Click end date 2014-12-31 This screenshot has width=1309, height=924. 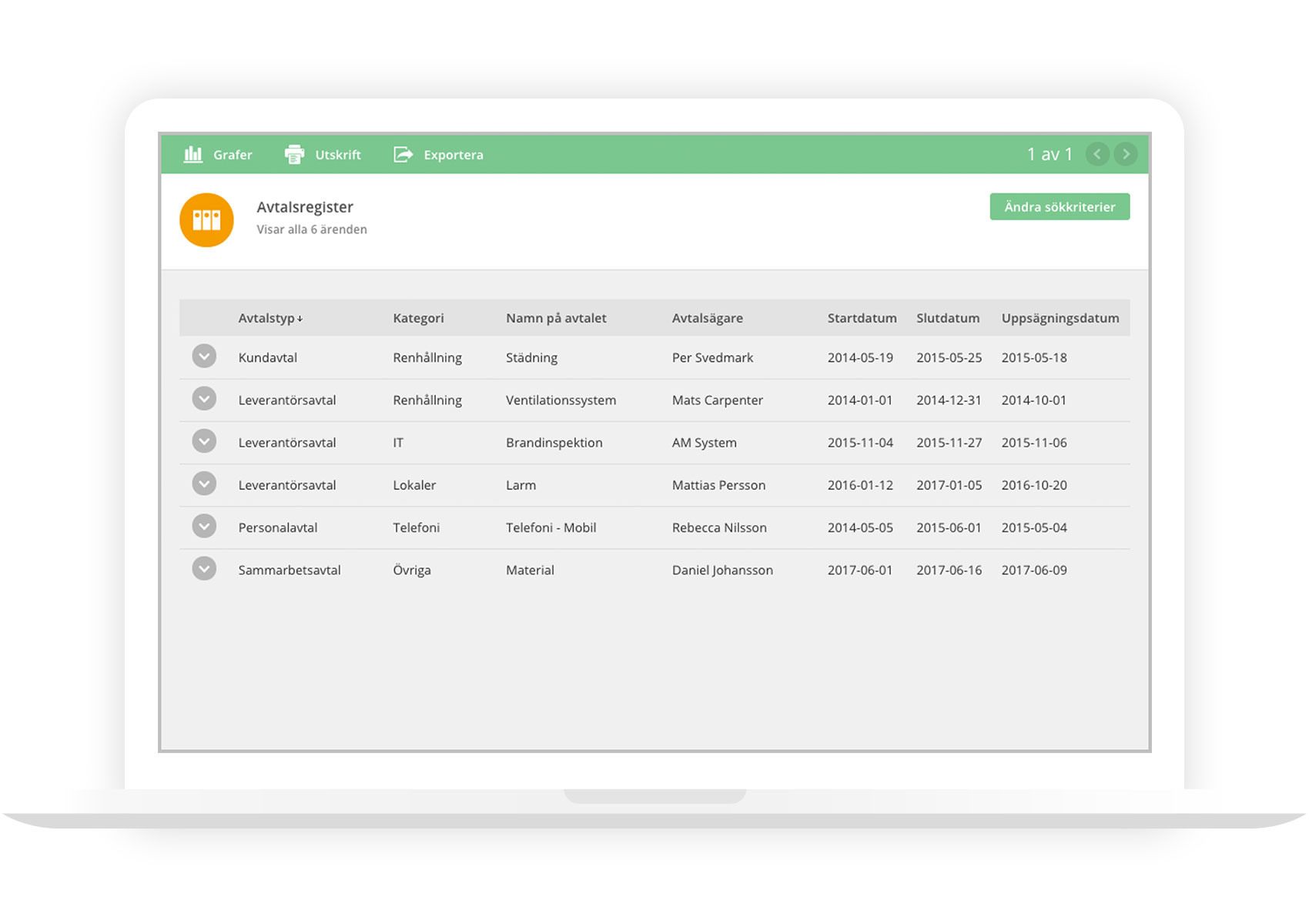point(949,400)
